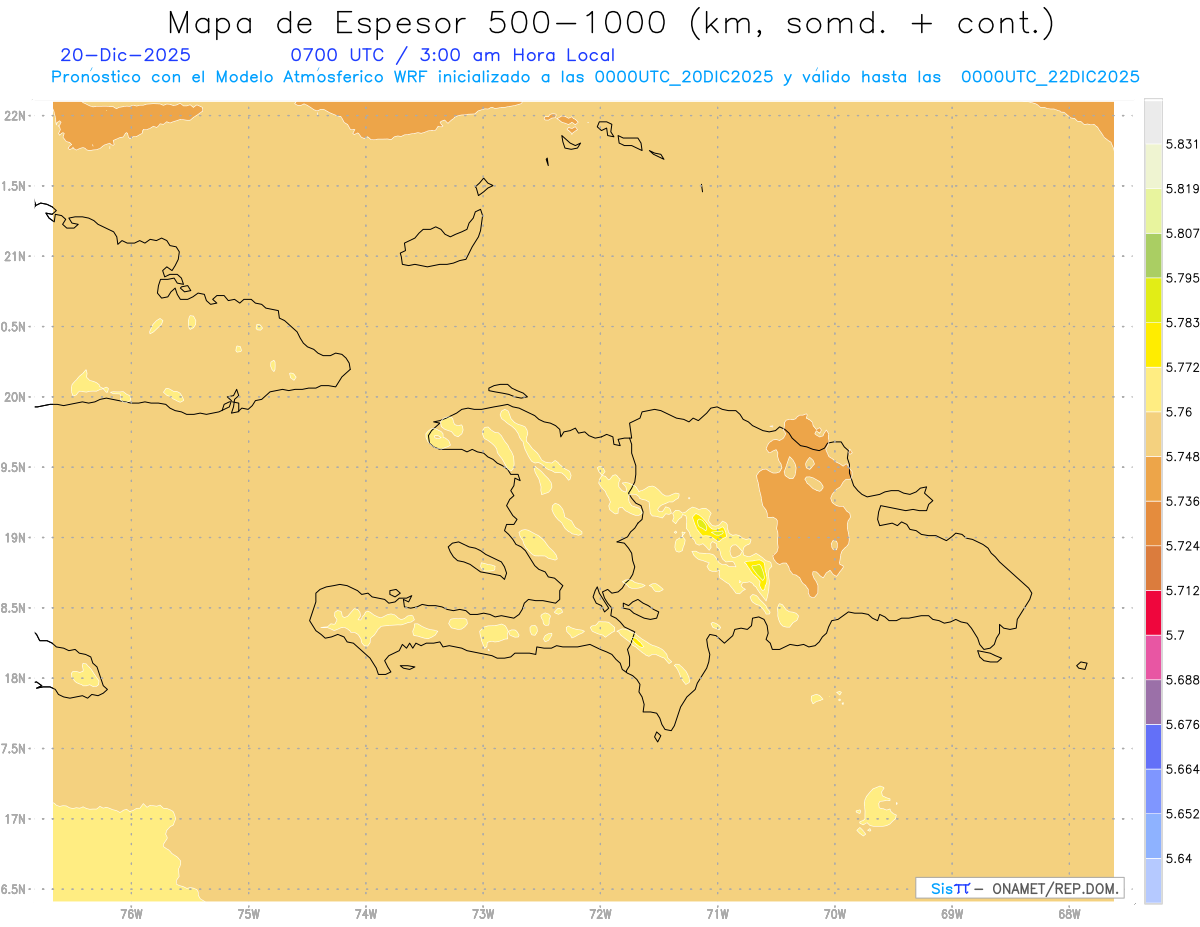Click the legend value 5.819

pos(1182,189)
